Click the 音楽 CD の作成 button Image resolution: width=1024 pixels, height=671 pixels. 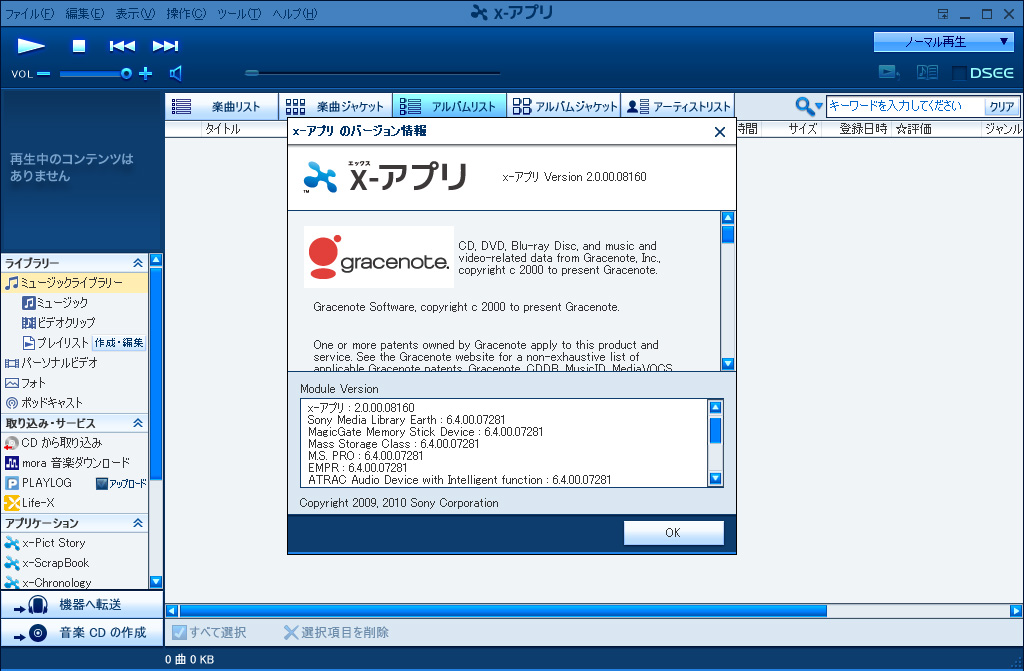(82, 632)
